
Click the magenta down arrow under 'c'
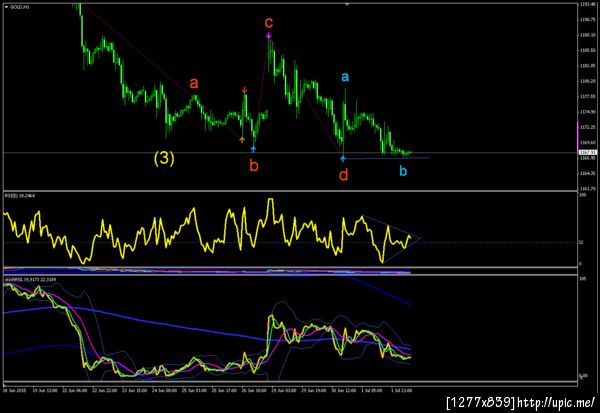pos(269,36)
